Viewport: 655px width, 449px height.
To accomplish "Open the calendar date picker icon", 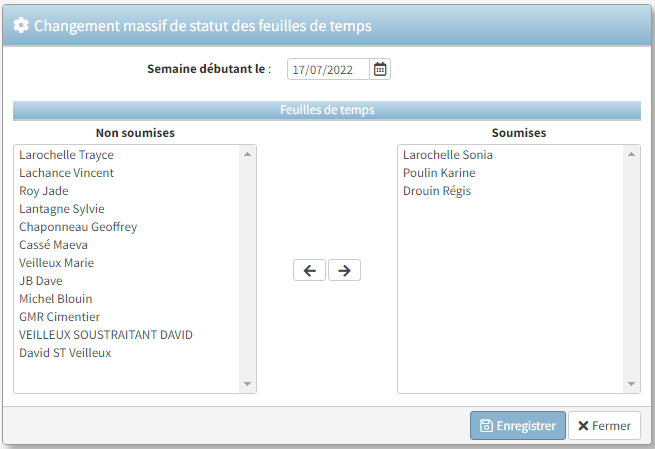I will coord(381,69).
